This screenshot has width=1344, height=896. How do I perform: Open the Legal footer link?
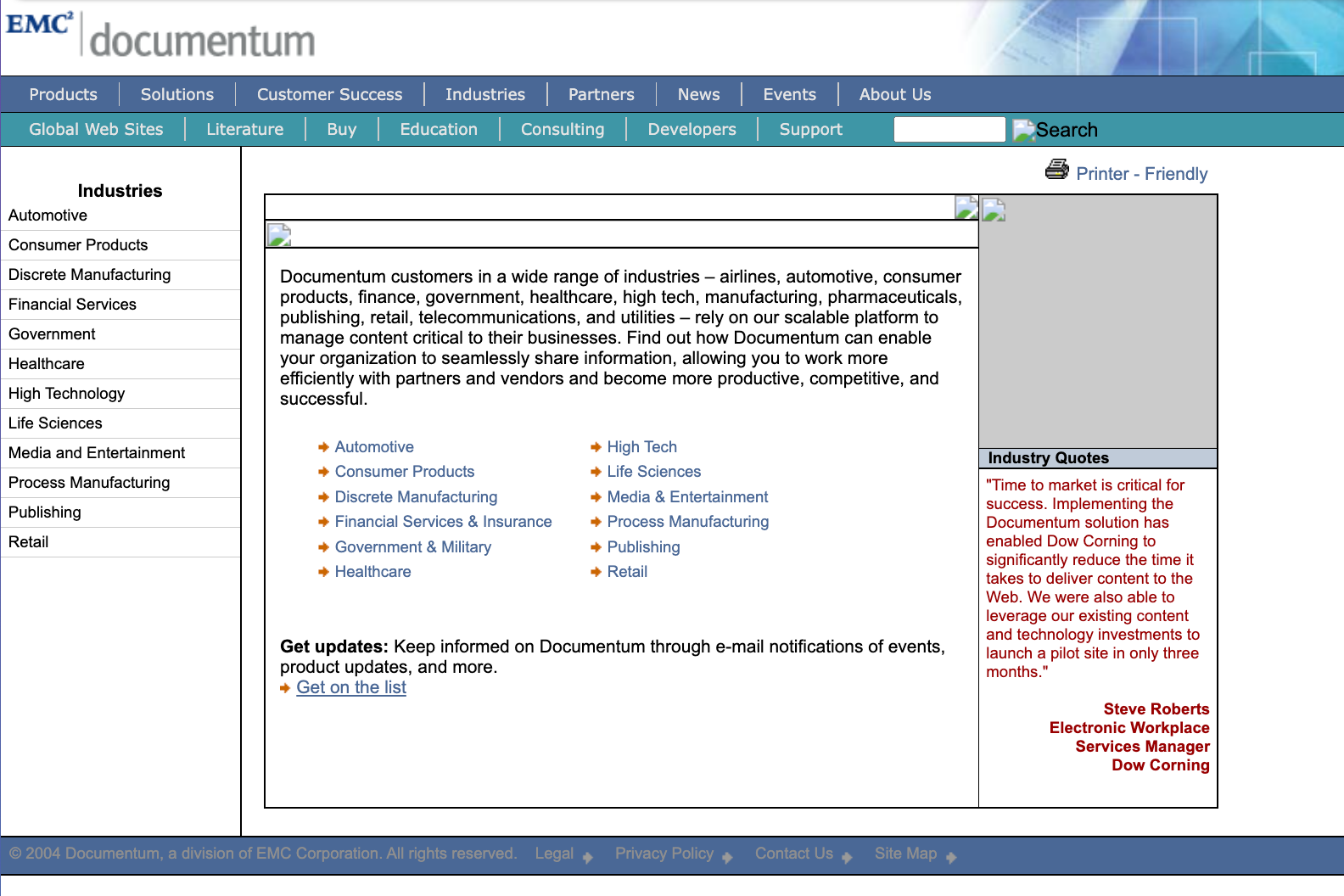pyautogui.click(x=554, y=854)
